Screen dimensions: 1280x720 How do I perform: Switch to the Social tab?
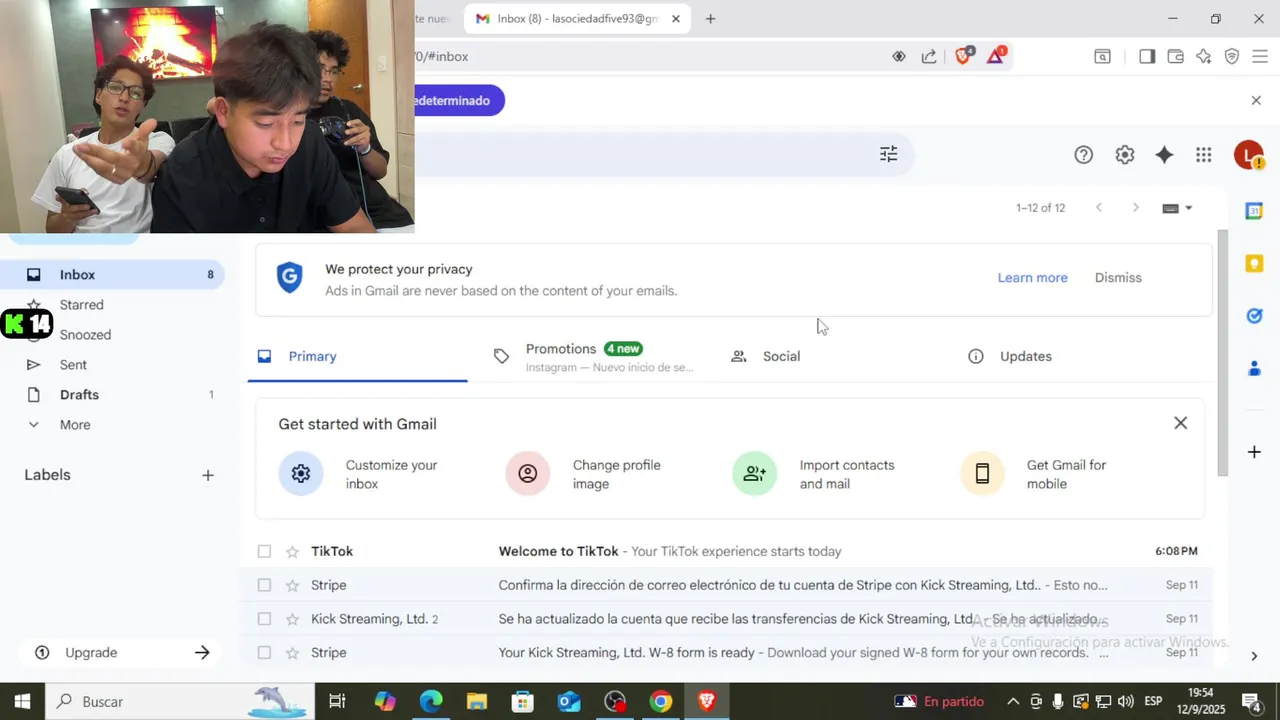click(x=831, y=356)
